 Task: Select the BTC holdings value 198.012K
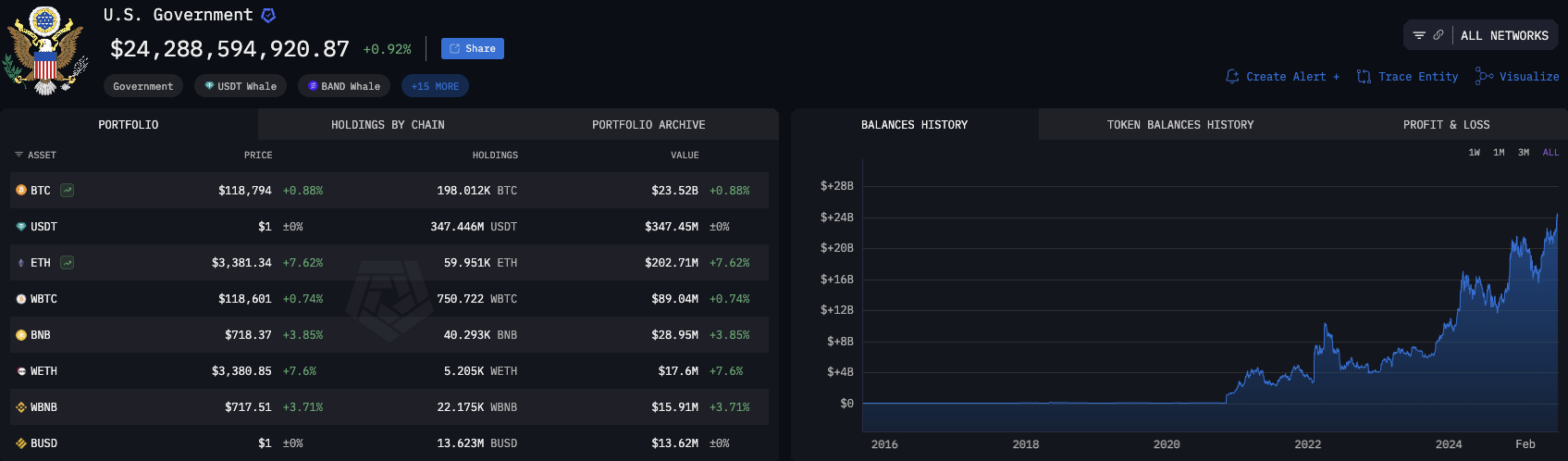[463, 190]
